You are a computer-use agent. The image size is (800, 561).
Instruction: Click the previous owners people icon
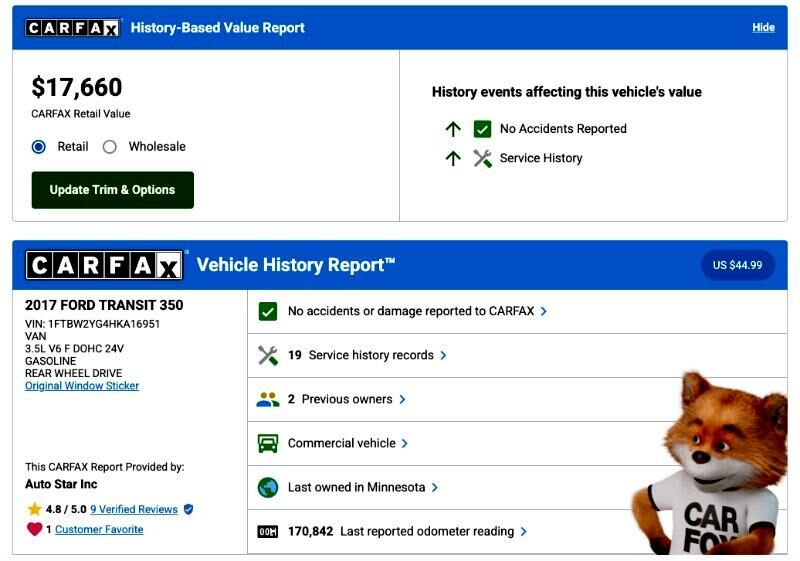pyautogui.click(x=267, y=399)
